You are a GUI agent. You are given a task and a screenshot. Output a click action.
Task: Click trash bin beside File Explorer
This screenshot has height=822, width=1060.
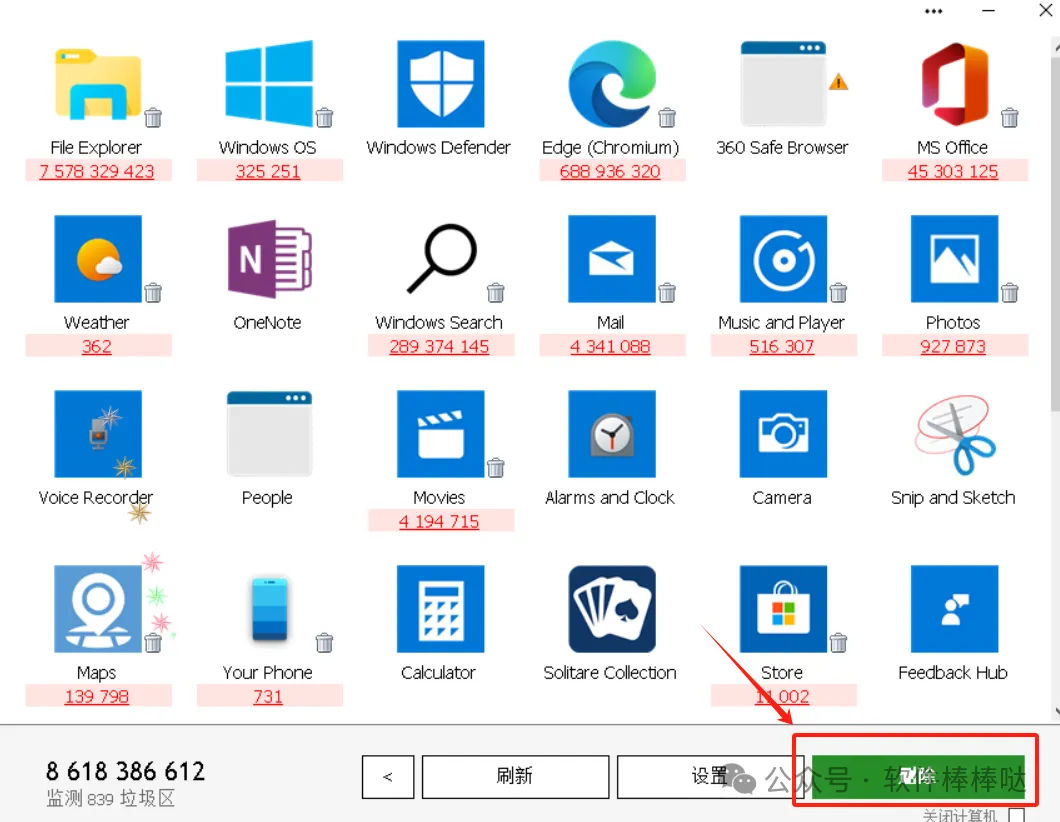153,118
